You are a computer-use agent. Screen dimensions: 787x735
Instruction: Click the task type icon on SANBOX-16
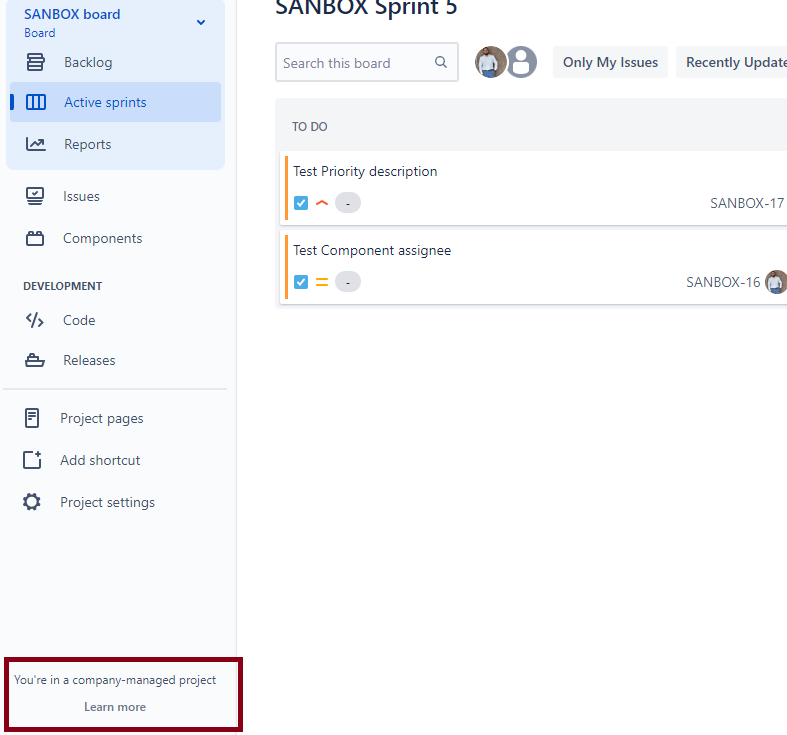(301, 282)
